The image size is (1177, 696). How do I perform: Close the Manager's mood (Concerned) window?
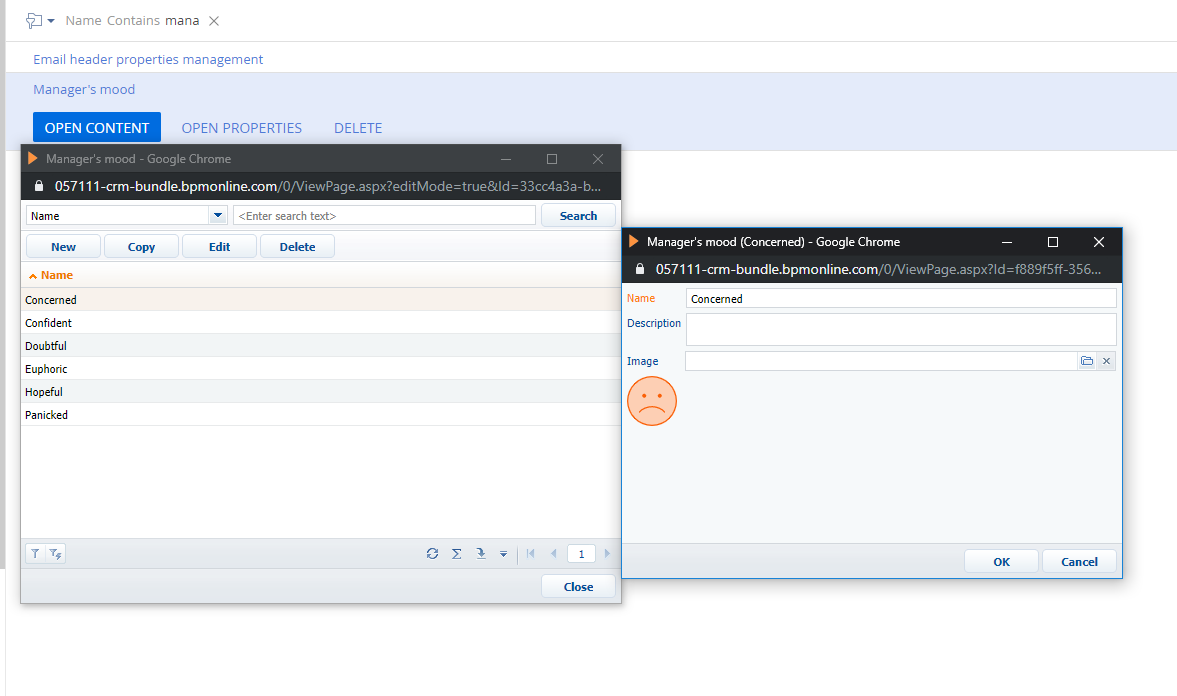(1099, 242)
